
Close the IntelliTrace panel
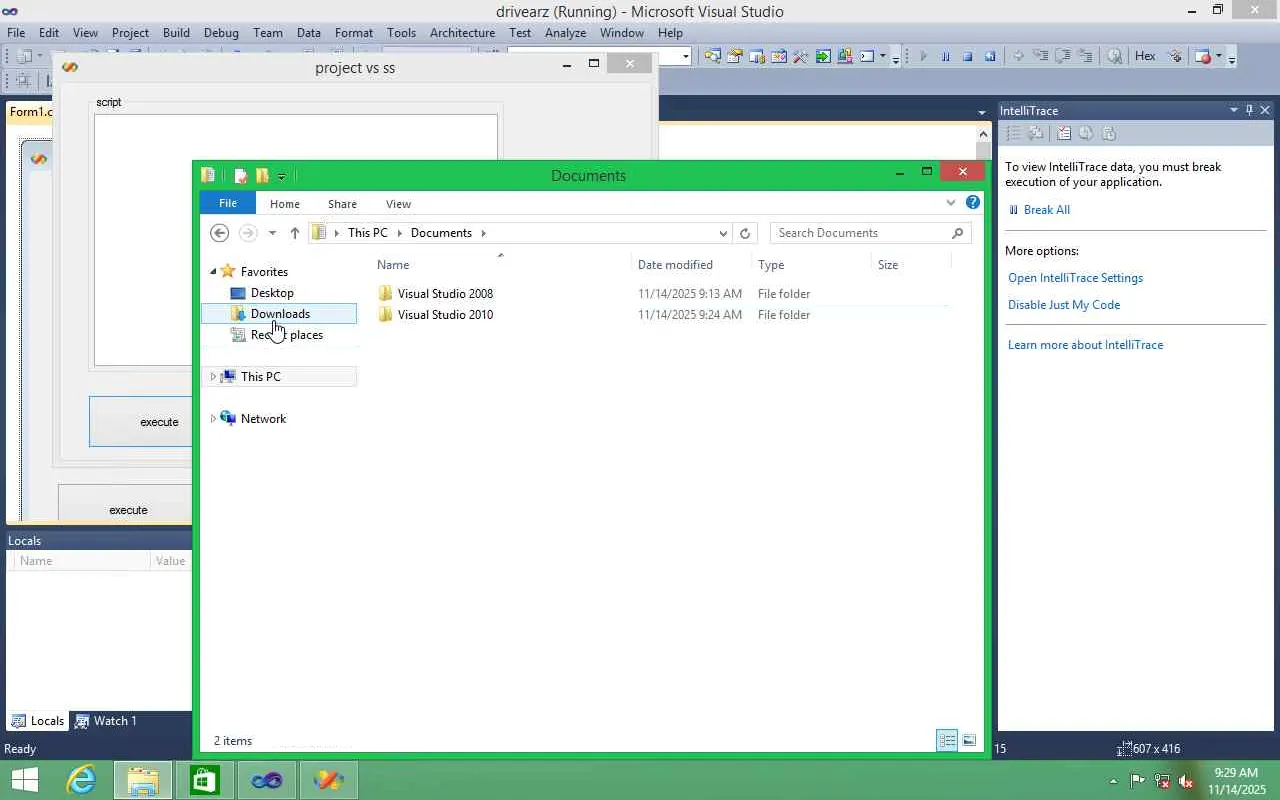tap(1265, 110)
